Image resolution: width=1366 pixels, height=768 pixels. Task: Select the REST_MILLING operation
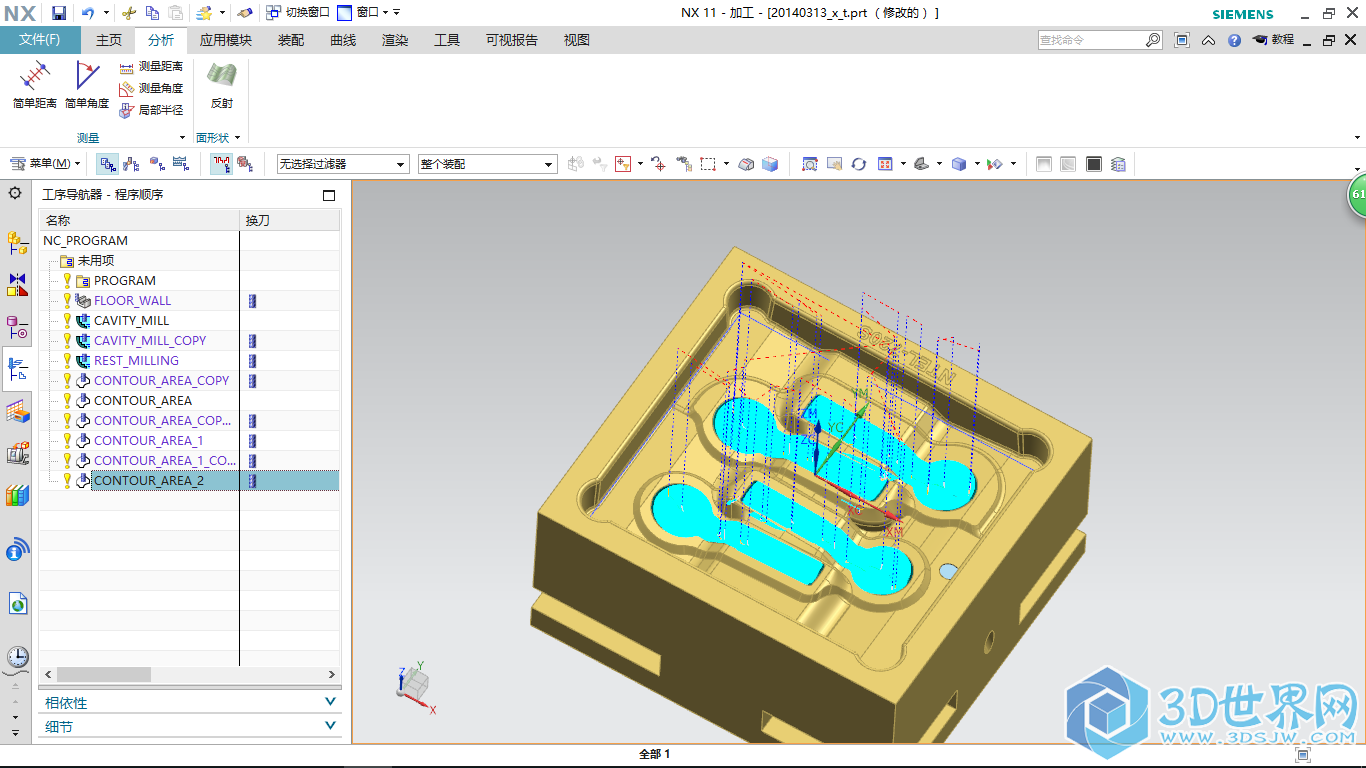[136, 360]
